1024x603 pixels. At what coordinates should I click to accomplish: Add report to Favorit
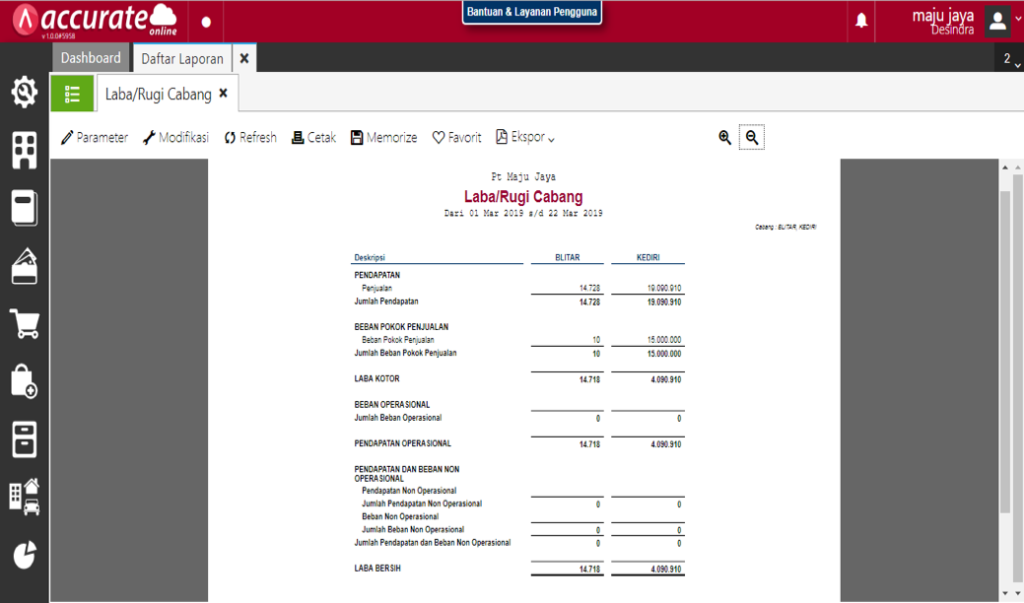click(456, 137)
